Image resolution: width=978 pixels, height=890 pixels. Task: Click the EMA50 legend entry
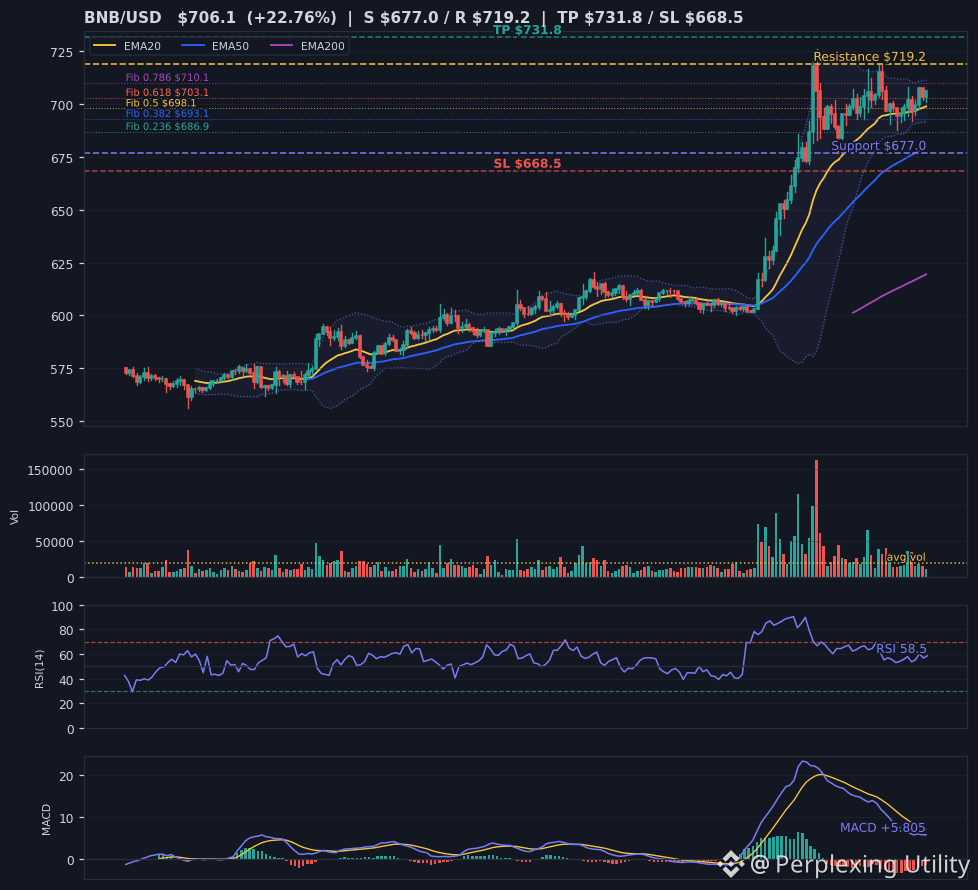click(215, 46)
